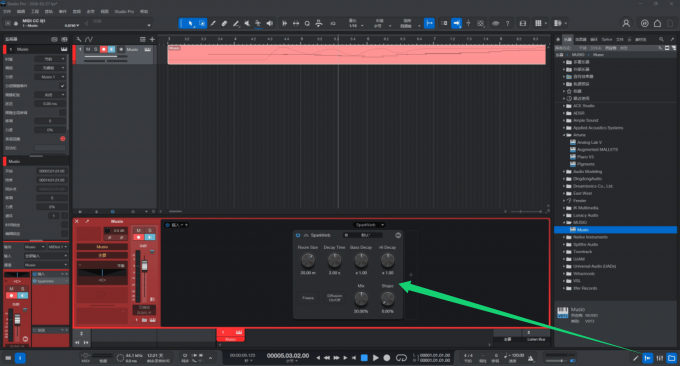
Task: Toggle loop mode in transport
Action: [x=402, y=358]
